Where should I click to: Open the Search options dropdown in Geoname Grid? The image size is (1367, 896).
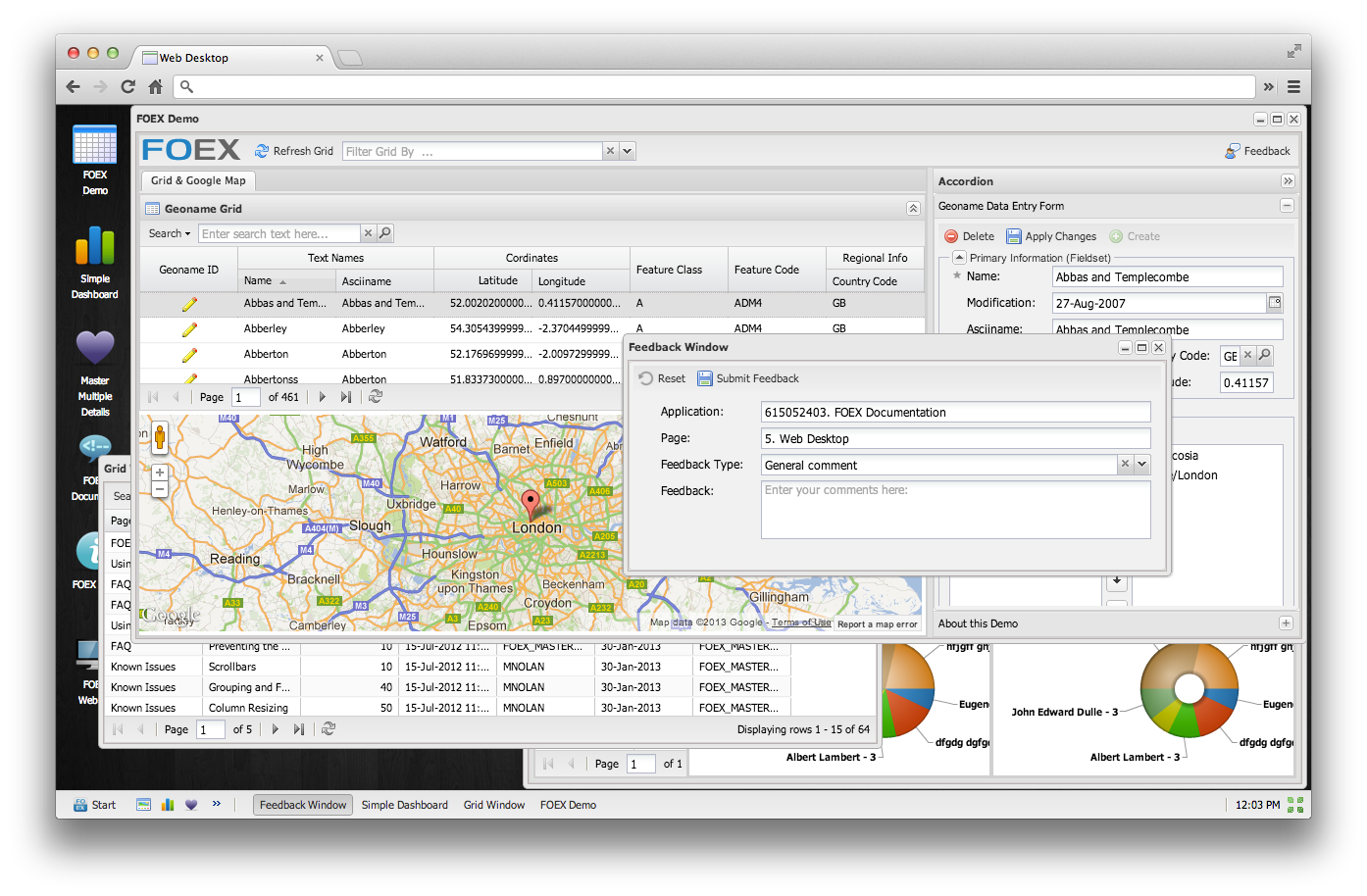pos(170,233)
